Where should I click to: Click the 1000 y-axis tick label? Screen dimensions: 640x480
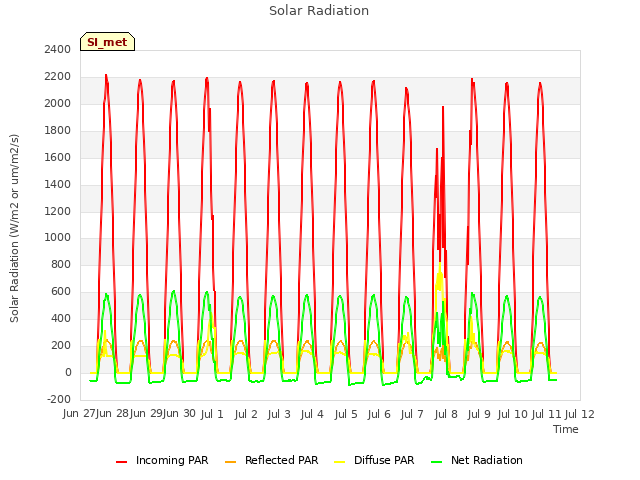[58, 238]
